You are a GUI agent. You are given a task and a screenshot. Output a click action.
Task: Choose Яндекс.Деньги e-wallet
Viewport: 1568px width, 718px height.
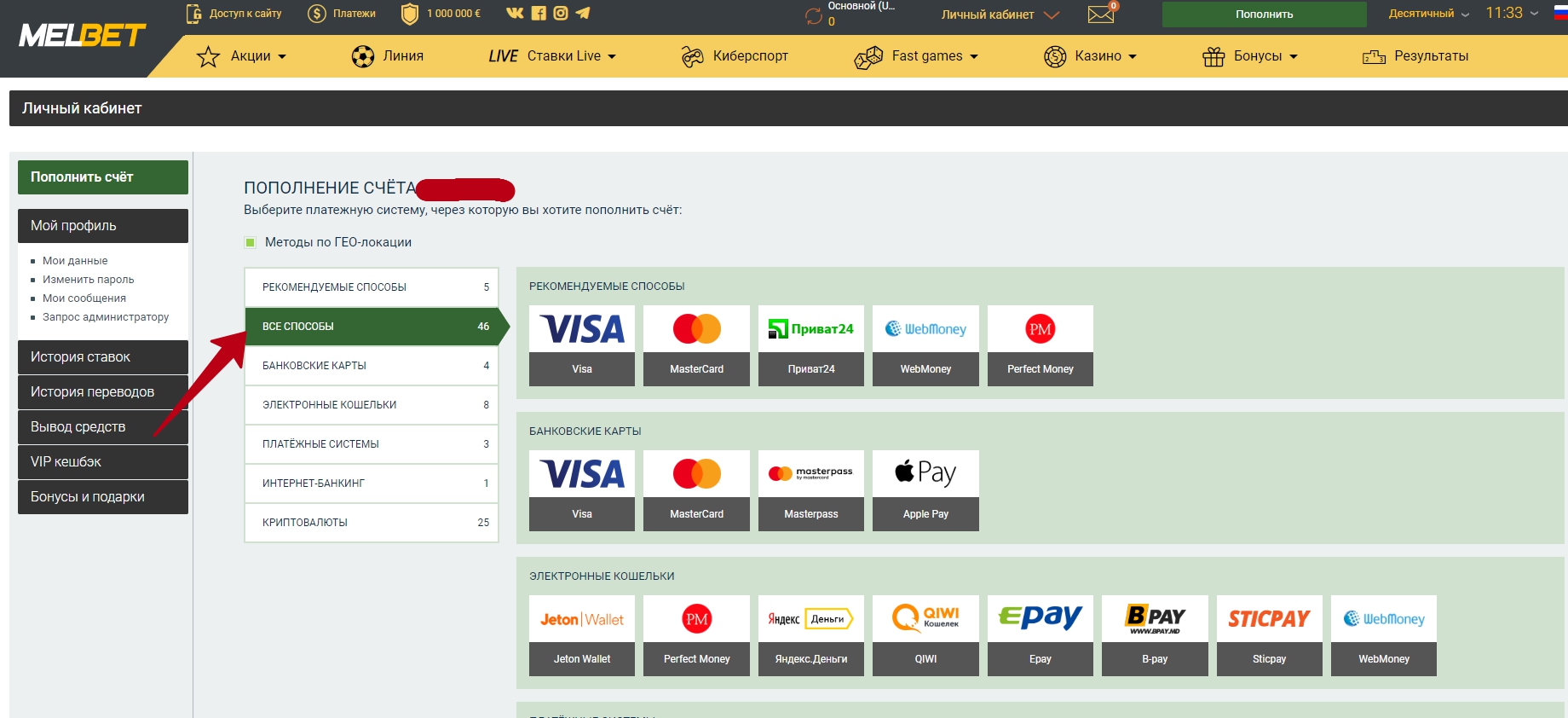coord(811,635)
